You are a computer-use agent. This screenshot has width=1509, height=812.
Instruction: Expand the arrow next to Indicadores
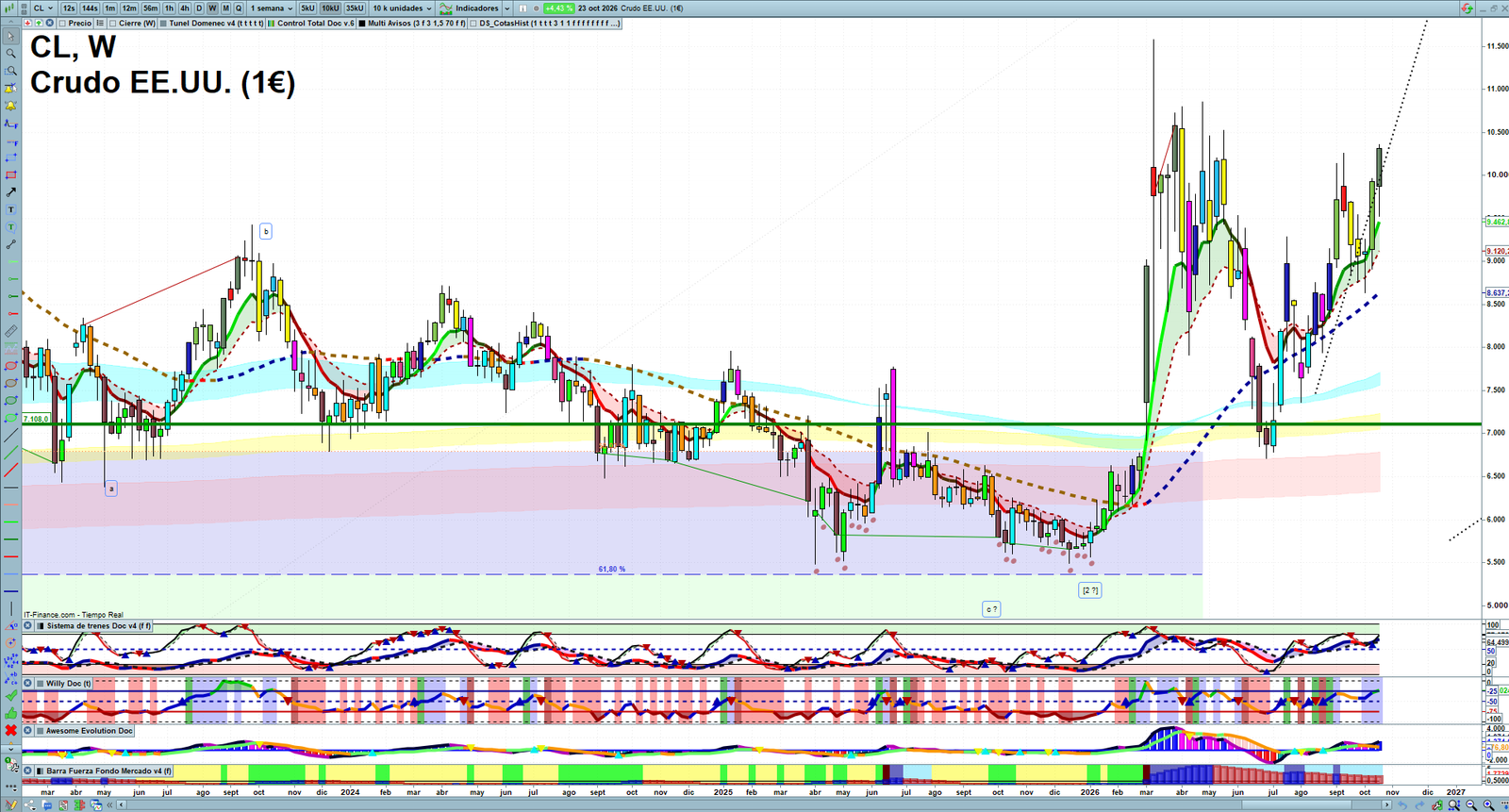tap(506, 8)
